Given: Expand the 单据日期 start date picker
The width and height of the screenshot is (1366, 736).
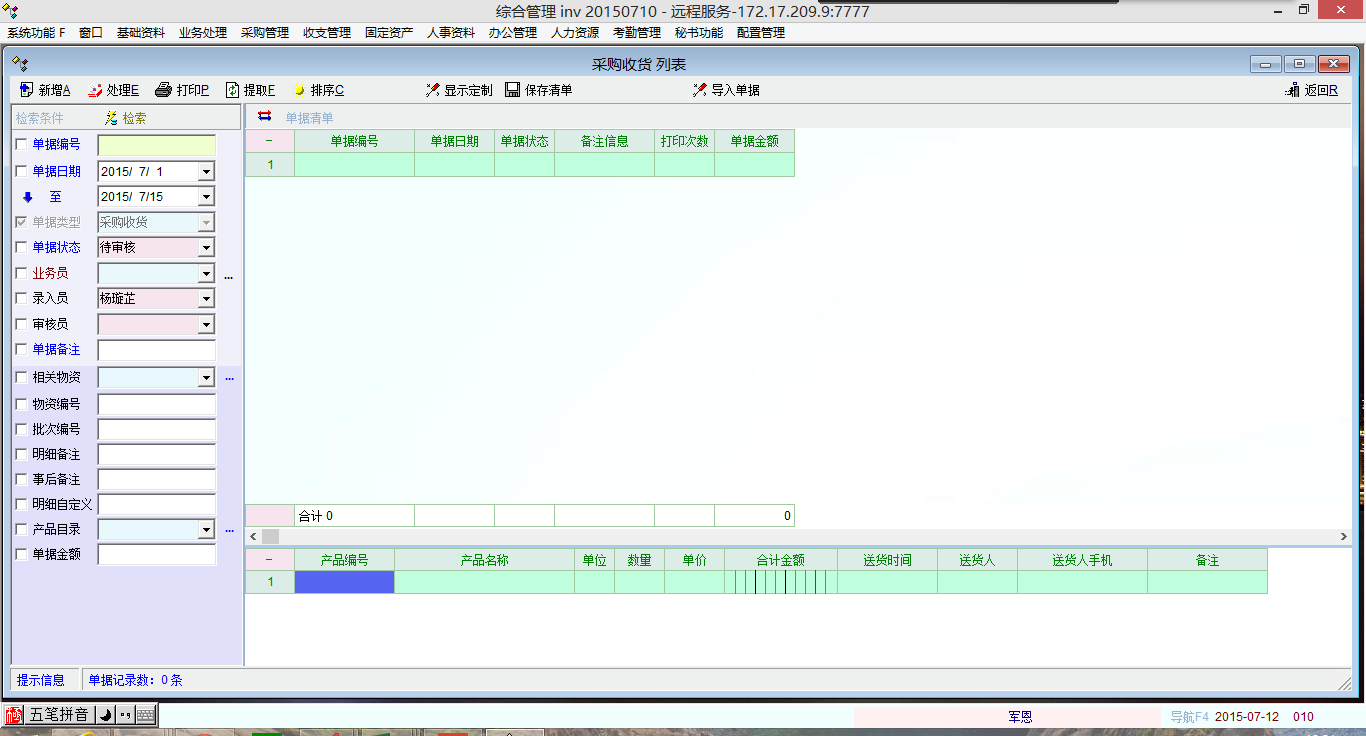Looking at the screenshot, I should pyautogui.click(x=206, y=171).
